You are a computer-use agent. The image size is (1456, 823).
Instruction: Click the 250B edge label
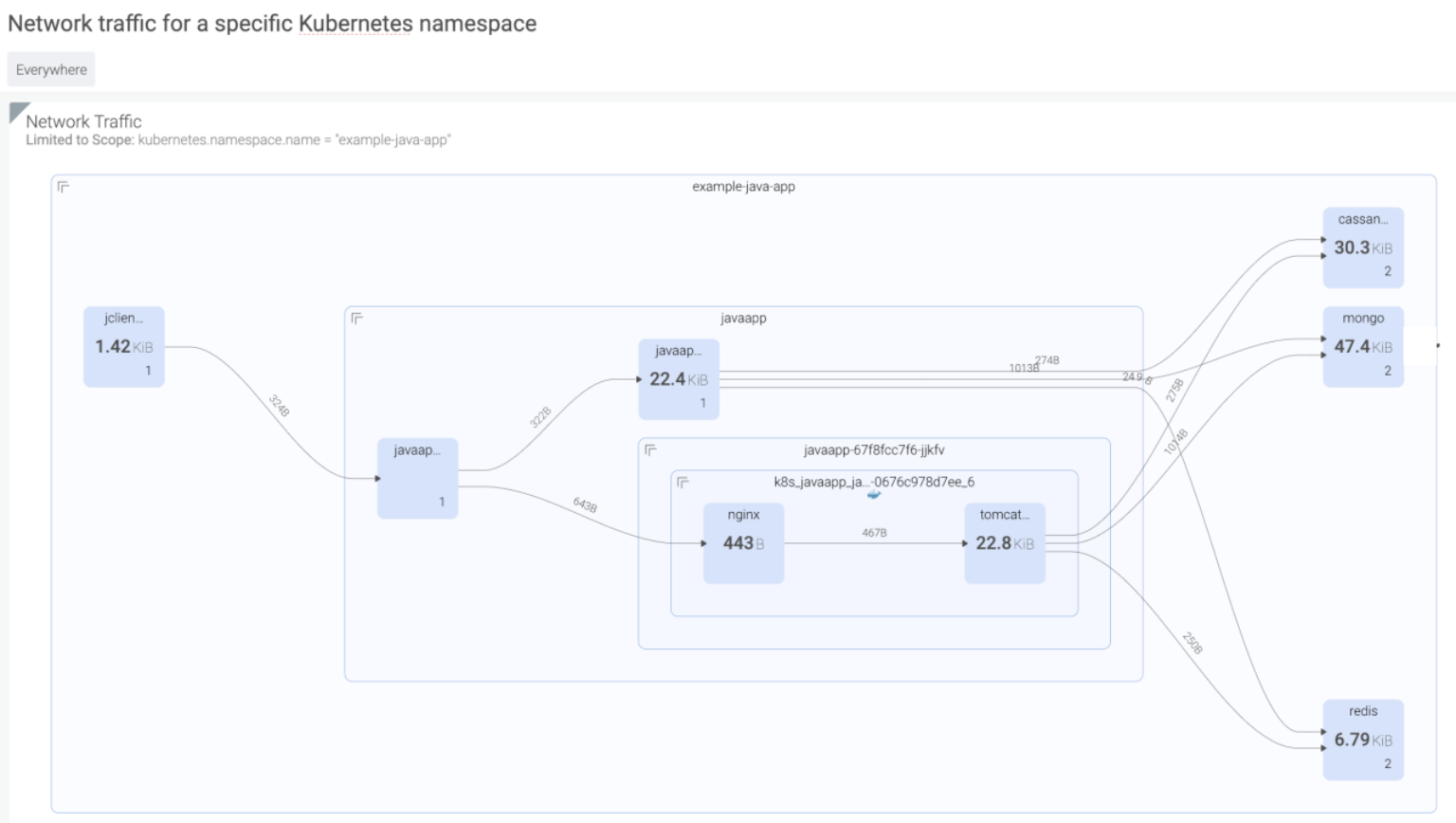pos(1192,643)
